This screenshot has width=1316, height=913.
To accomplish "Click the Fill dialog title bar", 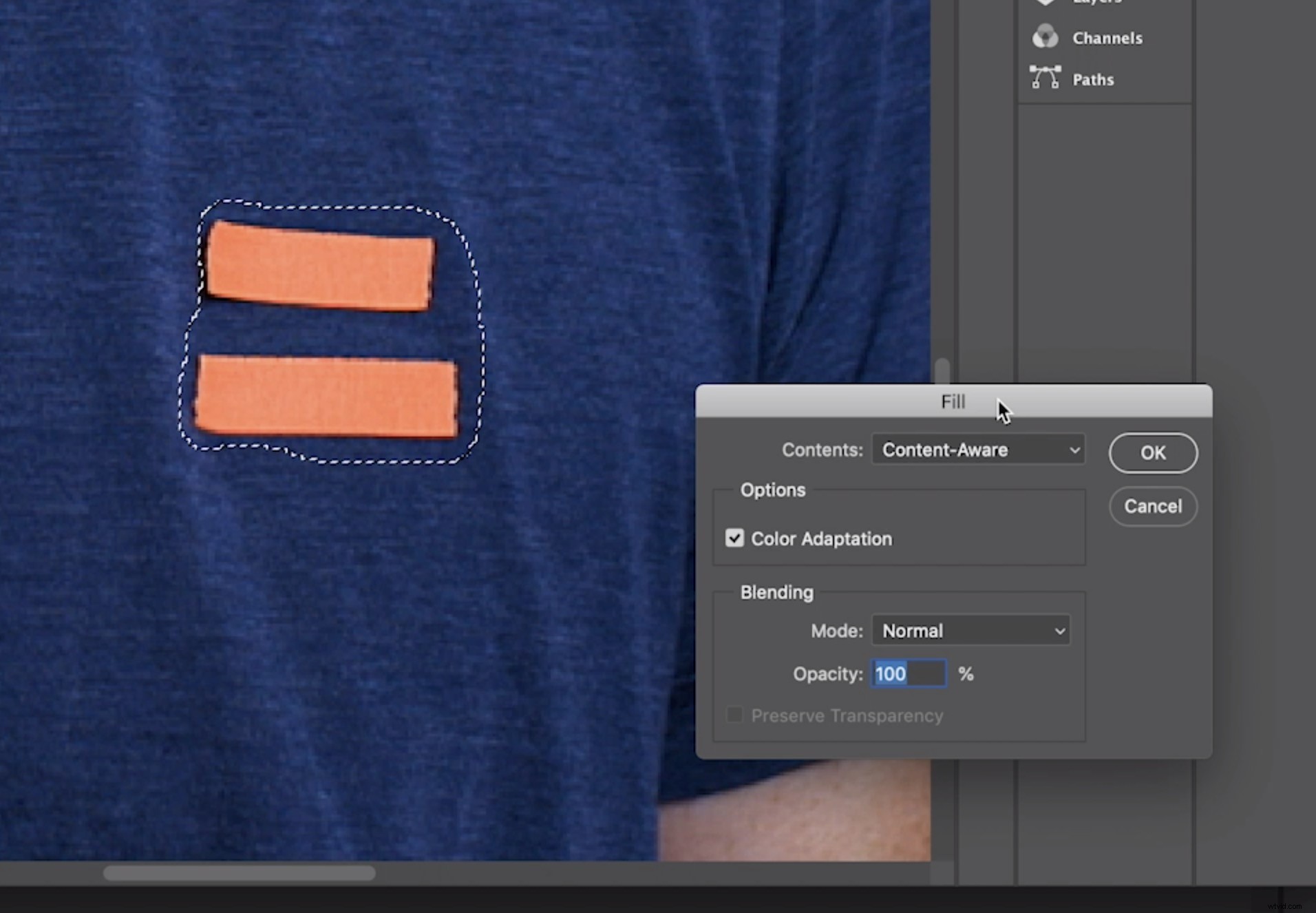I will (x=953, y=401).
